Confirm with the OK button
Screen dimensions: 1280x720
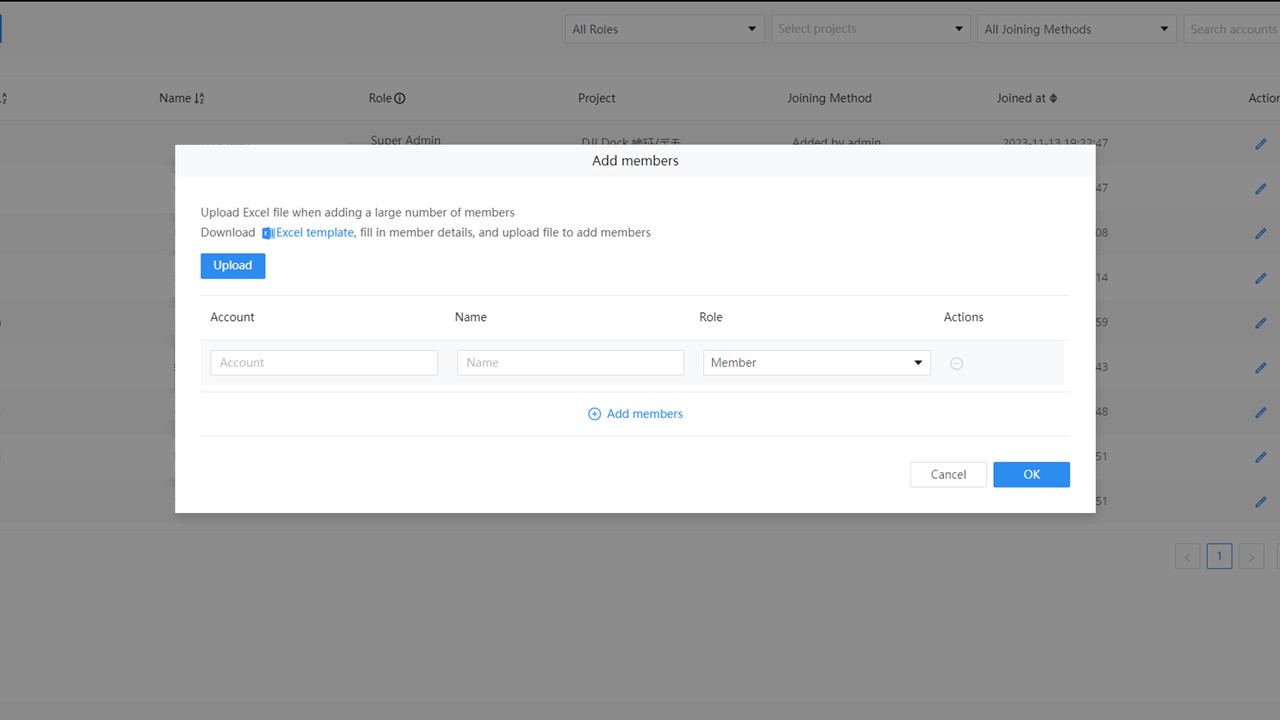(x=1031, y=475)
